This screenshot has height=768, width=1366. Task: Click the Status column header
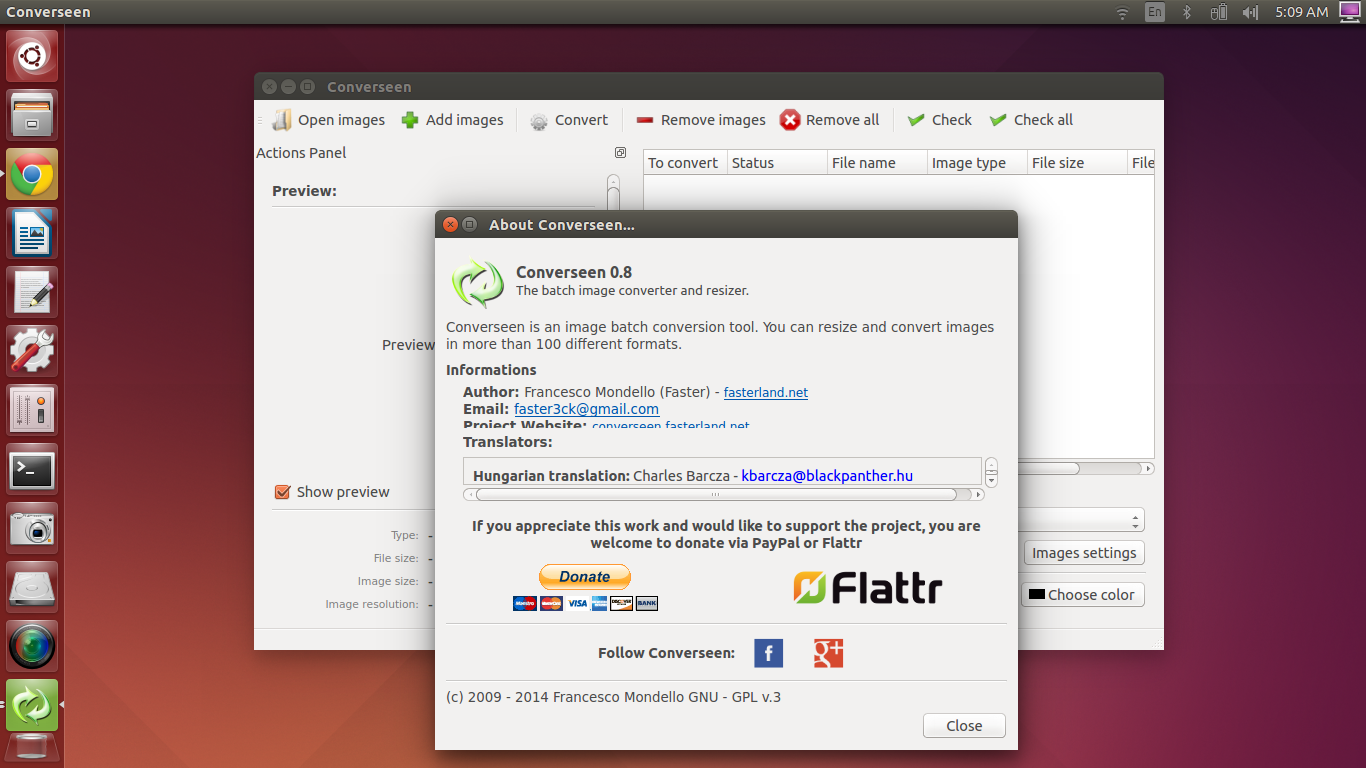tap(777, 163)
